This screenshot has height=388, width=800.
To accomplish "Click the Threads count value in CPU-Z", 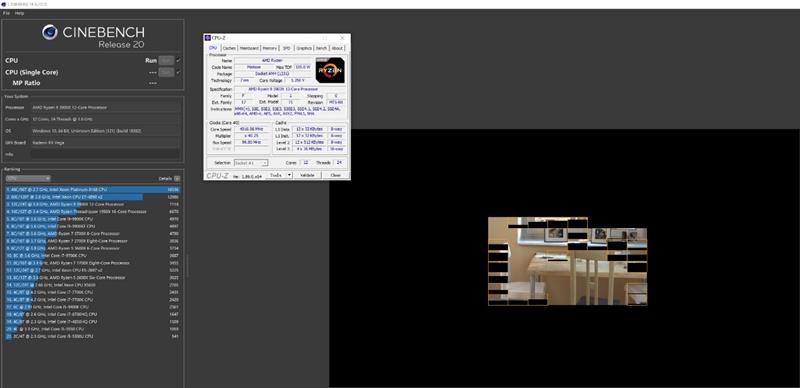I will pos(339,163).
